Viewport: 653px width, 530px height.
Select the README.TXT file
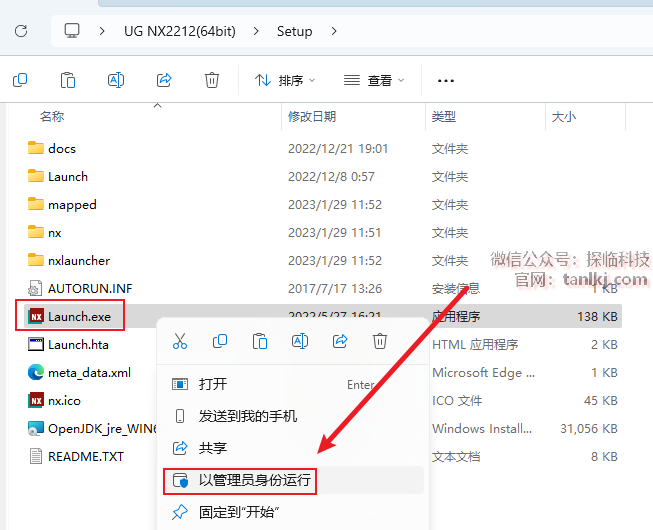(85, 456)
